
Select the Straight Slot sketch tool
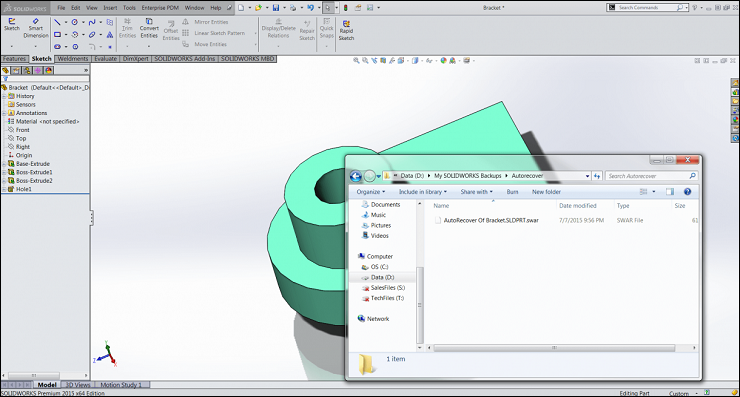tap(57, 47)
